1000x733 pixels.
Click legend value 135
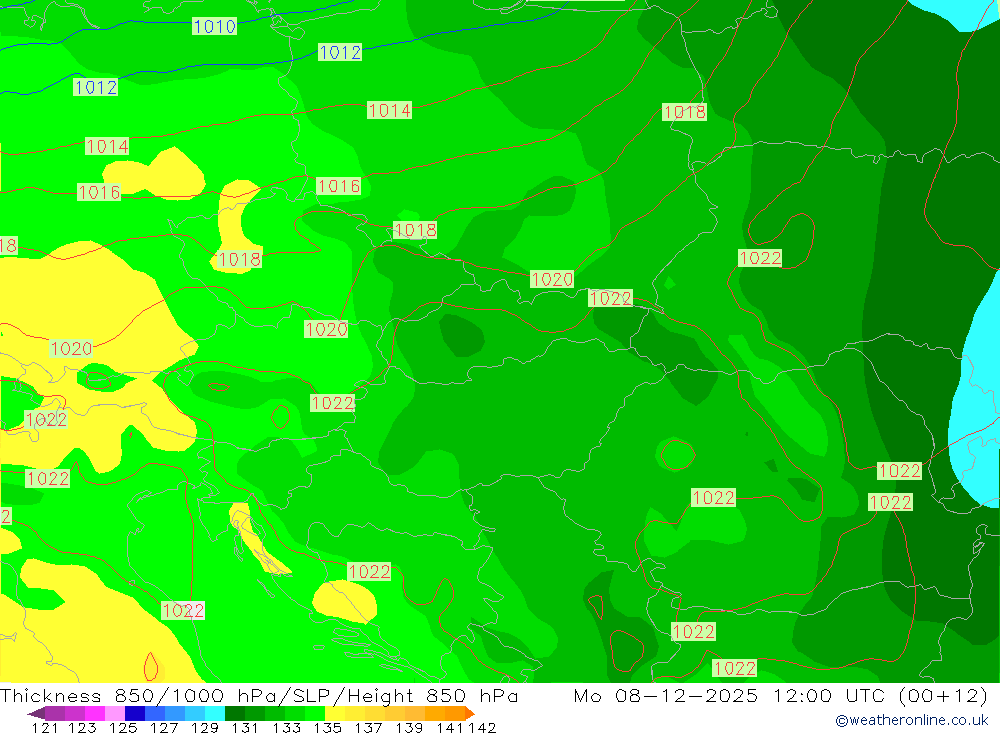coord(327,727)
